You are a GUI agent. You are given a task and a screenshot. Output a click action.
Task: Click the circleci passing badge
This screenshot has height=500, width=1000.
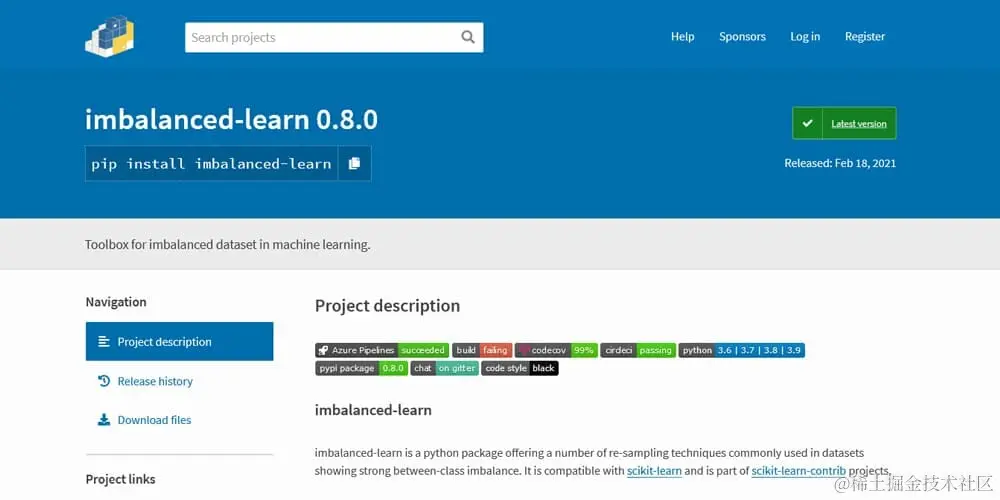point(638,350)
